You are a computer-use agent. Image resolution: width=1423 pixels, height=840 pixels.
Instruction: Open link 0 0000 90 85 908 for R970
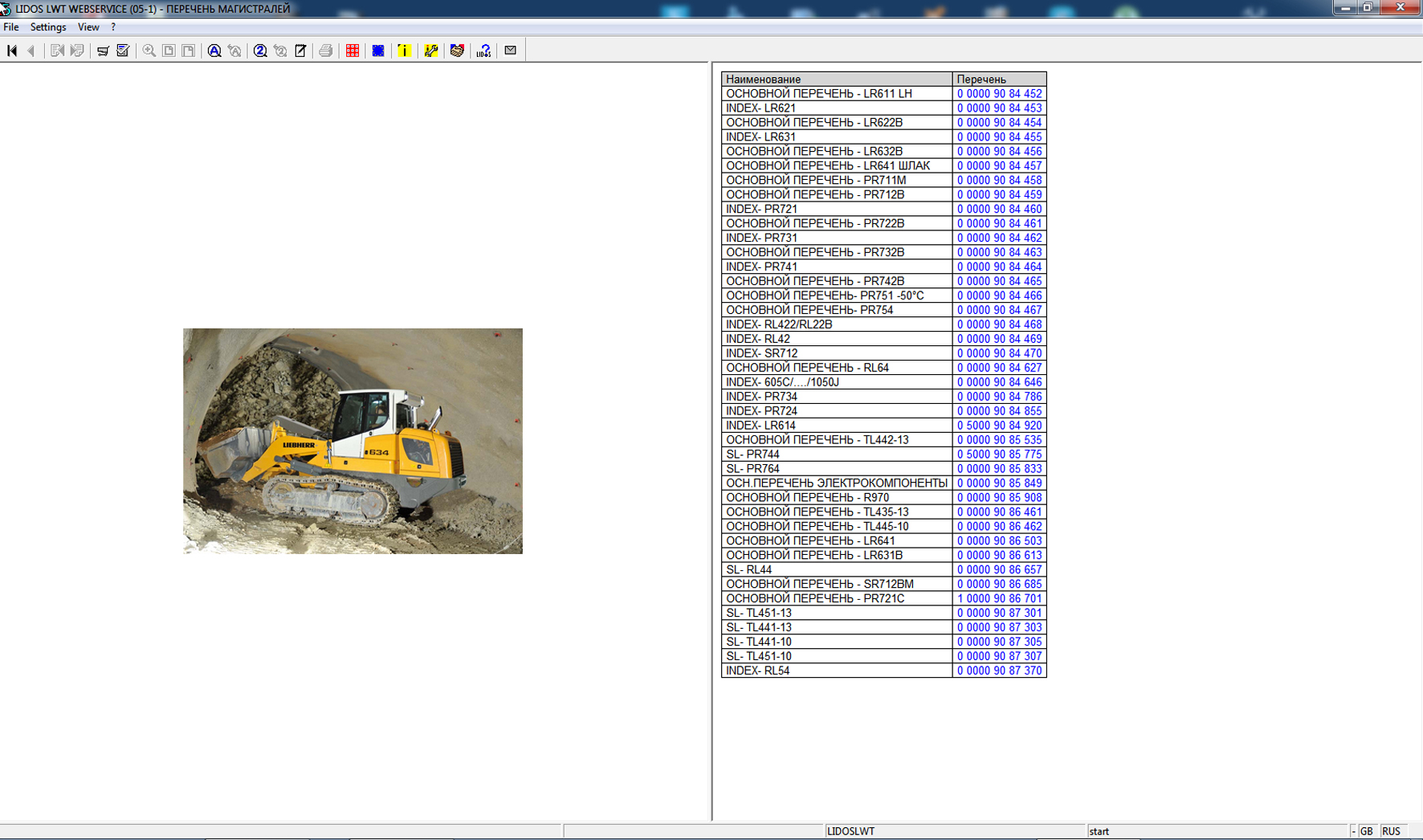click(999, 498)
